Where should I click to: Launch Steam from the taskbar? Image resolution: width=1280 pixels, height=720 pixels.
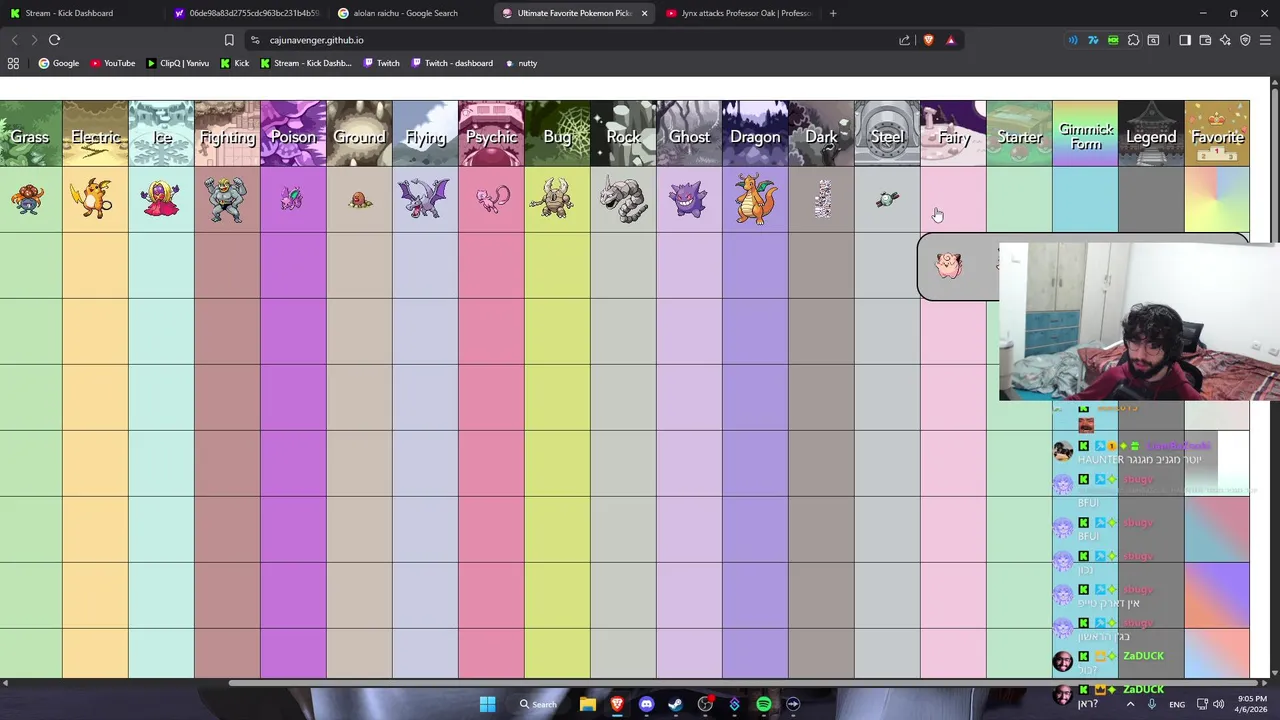click(675, 704)
